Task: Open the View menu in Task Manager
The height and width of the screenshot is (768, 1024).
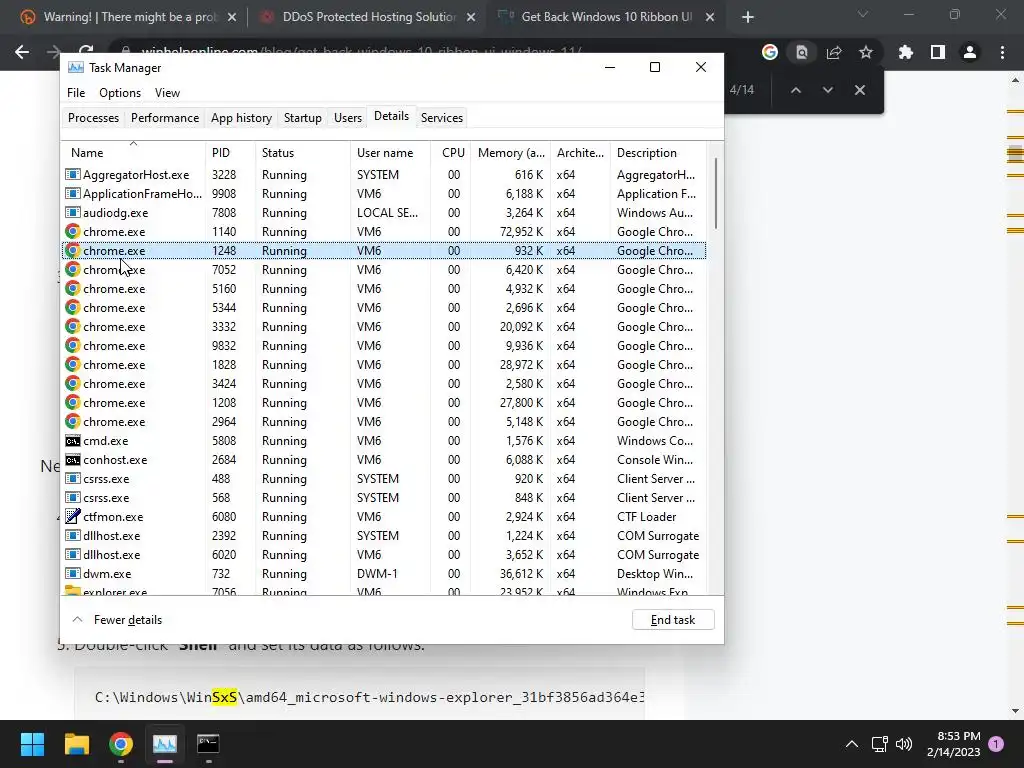Action: click(x=167, y=93)
